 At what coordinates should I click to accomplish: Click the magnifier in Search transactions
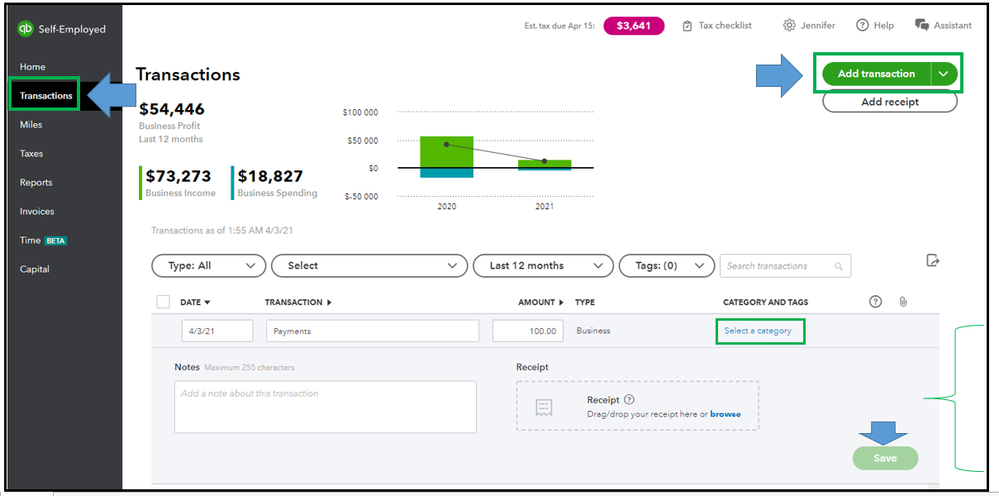[x=838, y=266]
